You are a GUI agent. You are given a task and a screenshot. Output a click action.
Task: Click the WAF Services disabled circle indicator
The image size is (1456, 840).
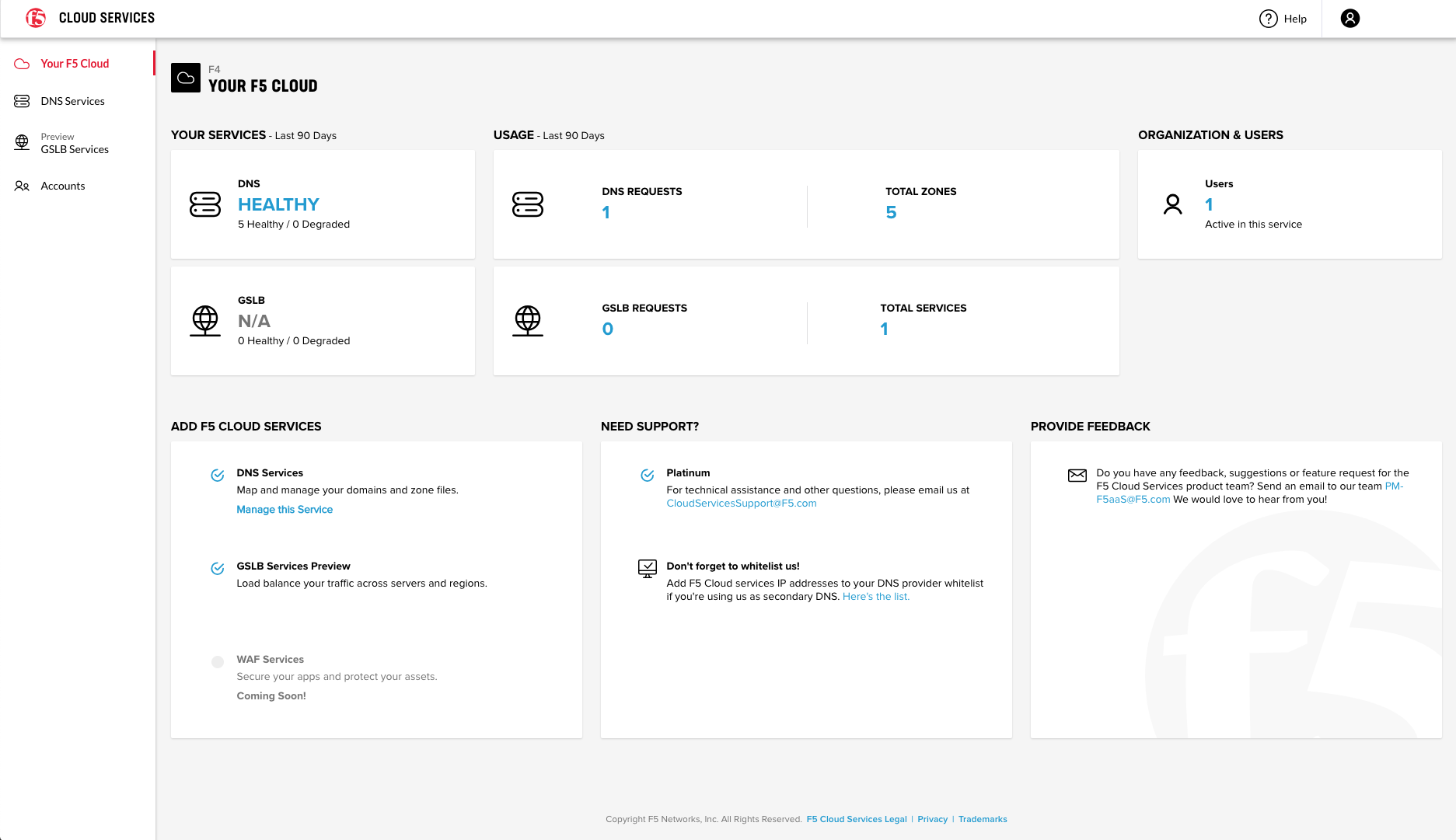218,662
